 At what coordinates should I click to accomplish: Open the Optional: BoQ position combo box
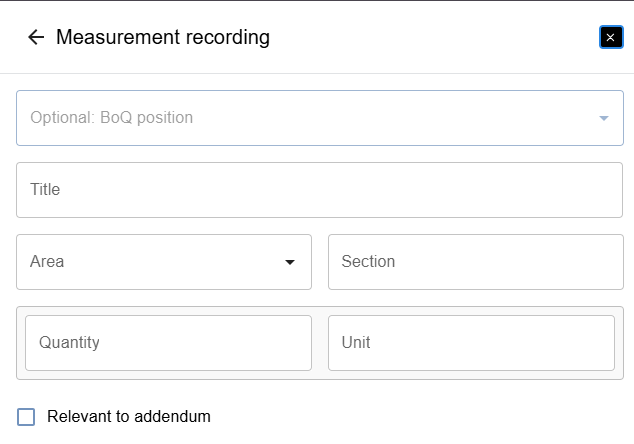[x=319, y=118]
